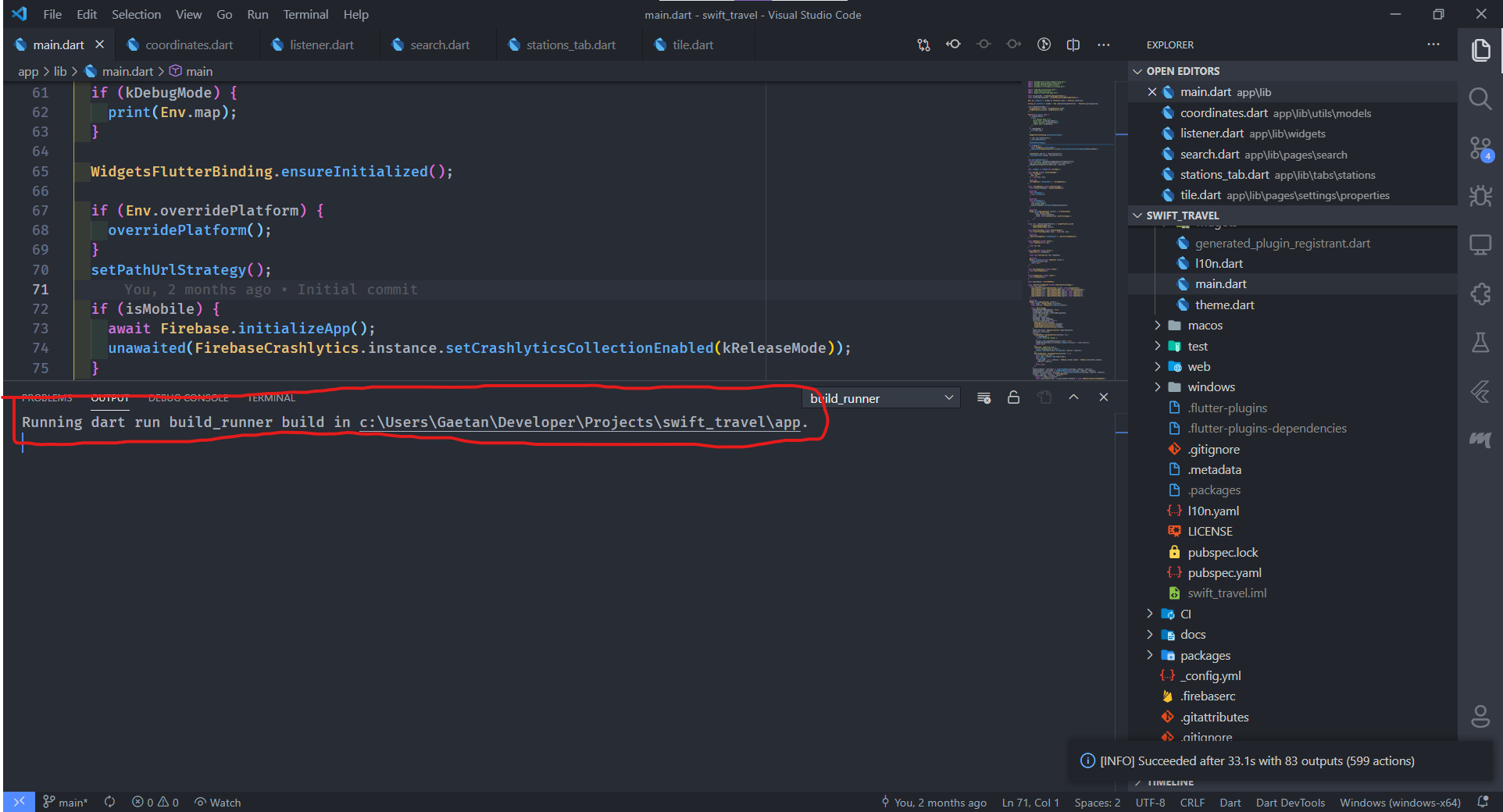Open Source Control view showing 4 pending changes
This screenshot has width=1503, height=812.
[x=1480, y=148]
